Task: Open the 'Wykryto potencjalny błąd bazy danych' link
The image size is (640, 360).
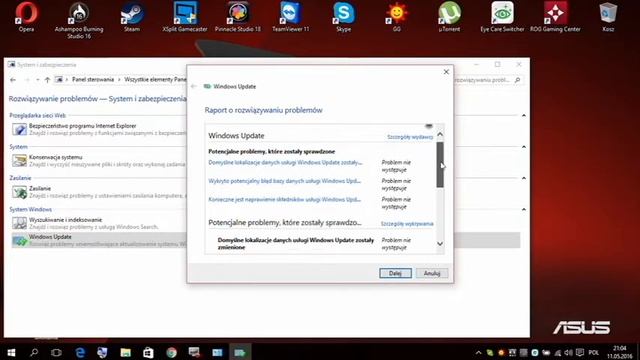Action: coord(284,181)
